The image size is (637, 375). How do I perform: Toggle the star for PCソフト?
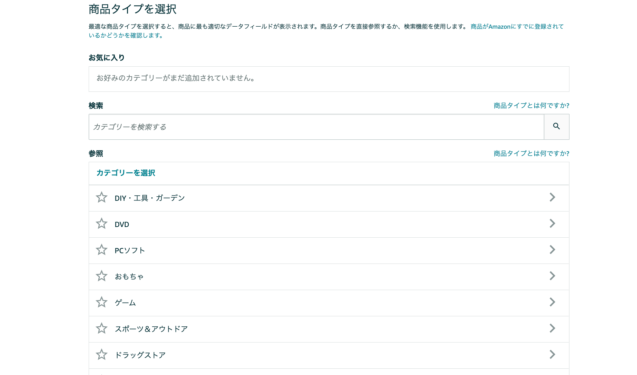tap(102, 250)
